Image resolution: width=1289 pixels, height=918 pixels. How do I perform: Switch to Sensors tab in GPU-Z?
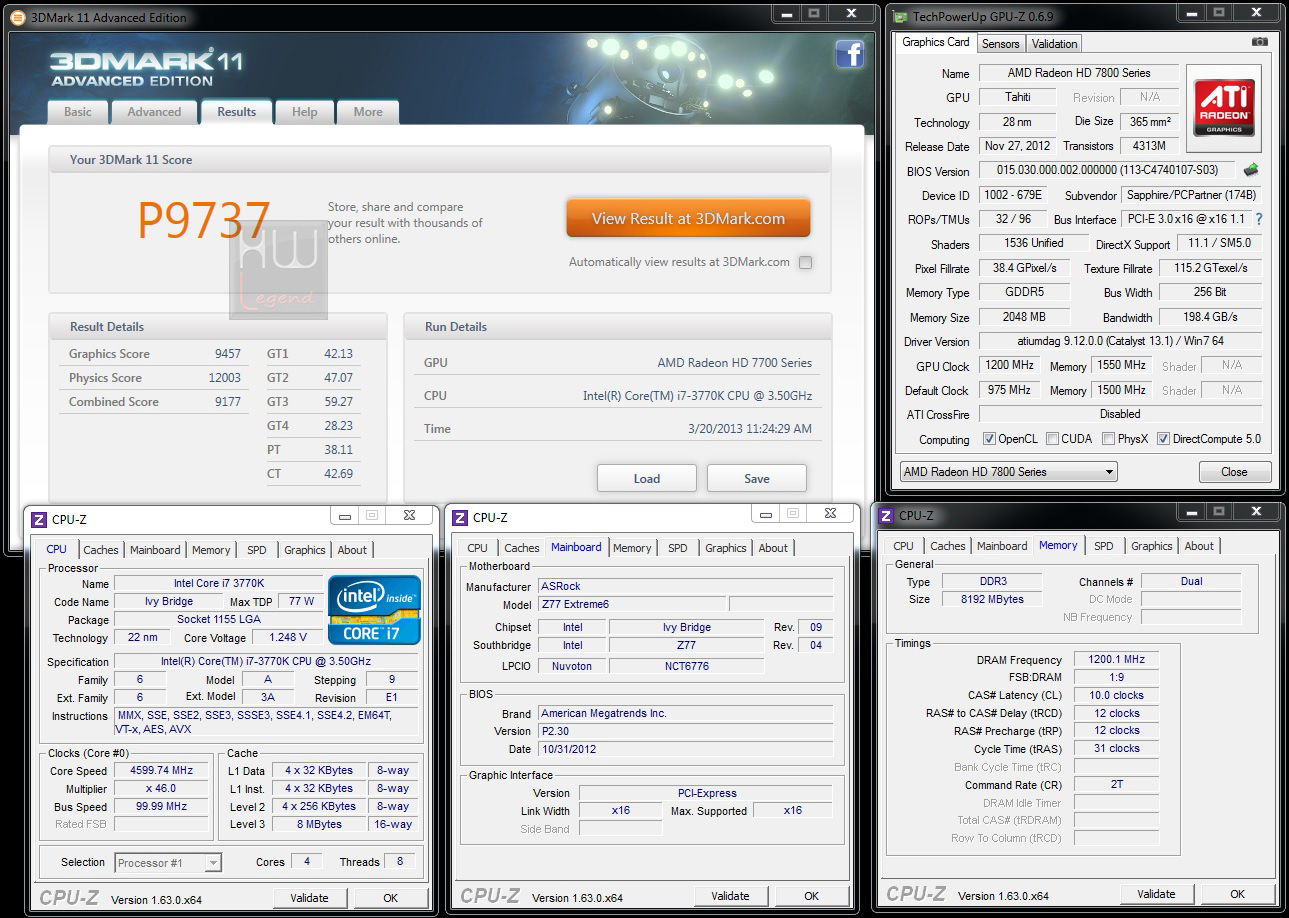1000,44
